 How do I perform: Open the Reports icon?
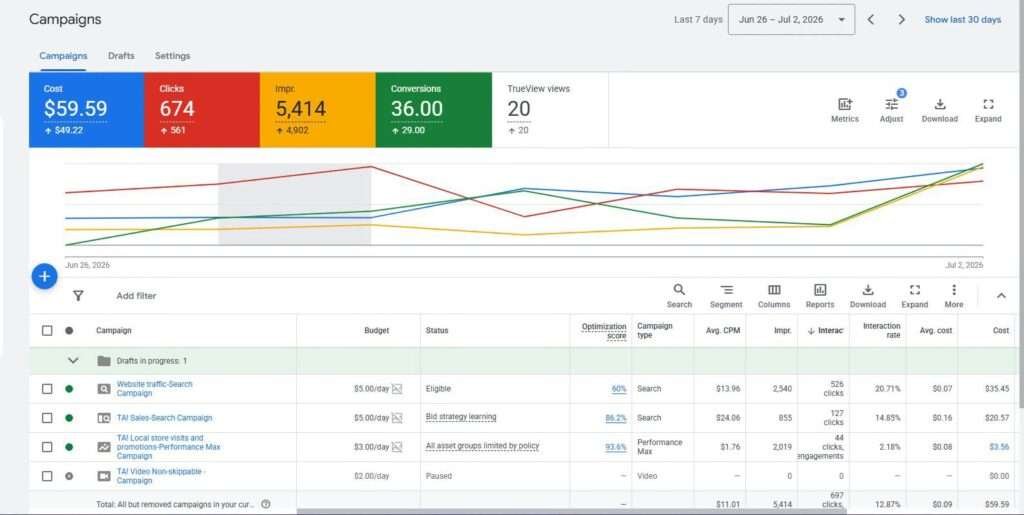coord(820,290)
